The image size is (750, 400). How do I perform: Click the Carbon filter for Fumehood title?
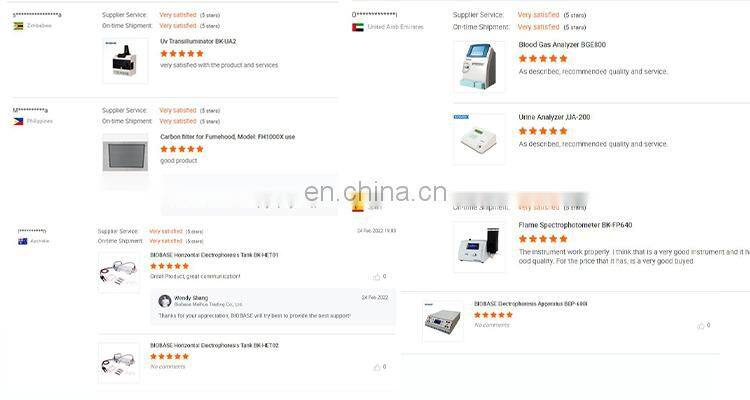(x=228, y=137)
